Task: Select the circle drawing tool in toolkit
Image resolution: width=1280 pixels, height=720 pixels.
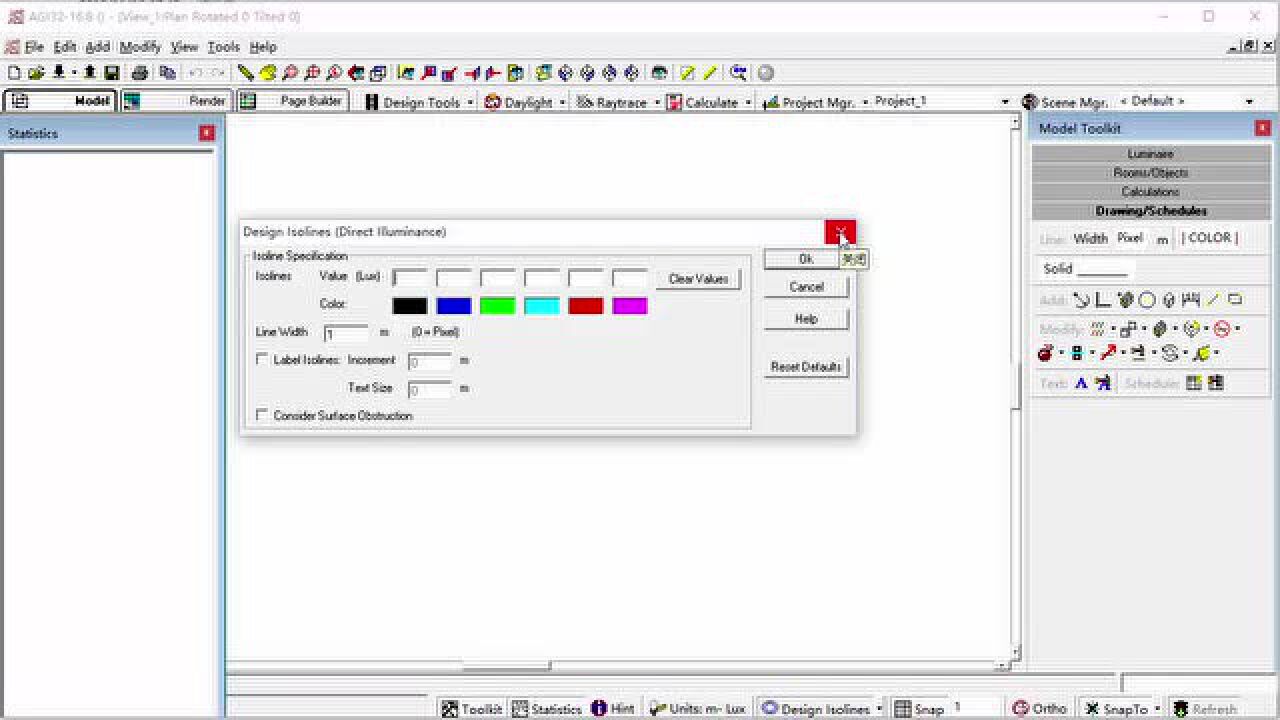Action: [1147, 300]
